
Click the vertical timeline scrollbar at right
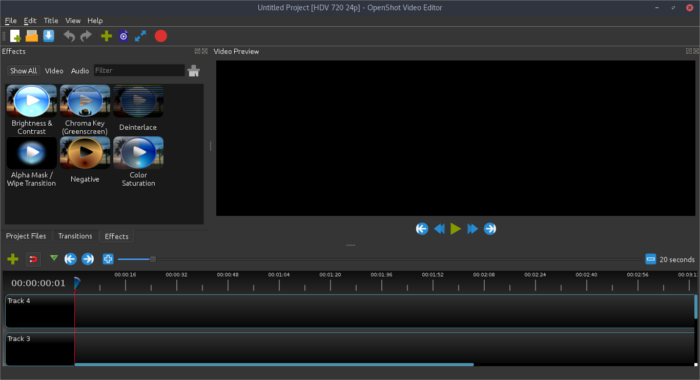click(x=696, y=307)
